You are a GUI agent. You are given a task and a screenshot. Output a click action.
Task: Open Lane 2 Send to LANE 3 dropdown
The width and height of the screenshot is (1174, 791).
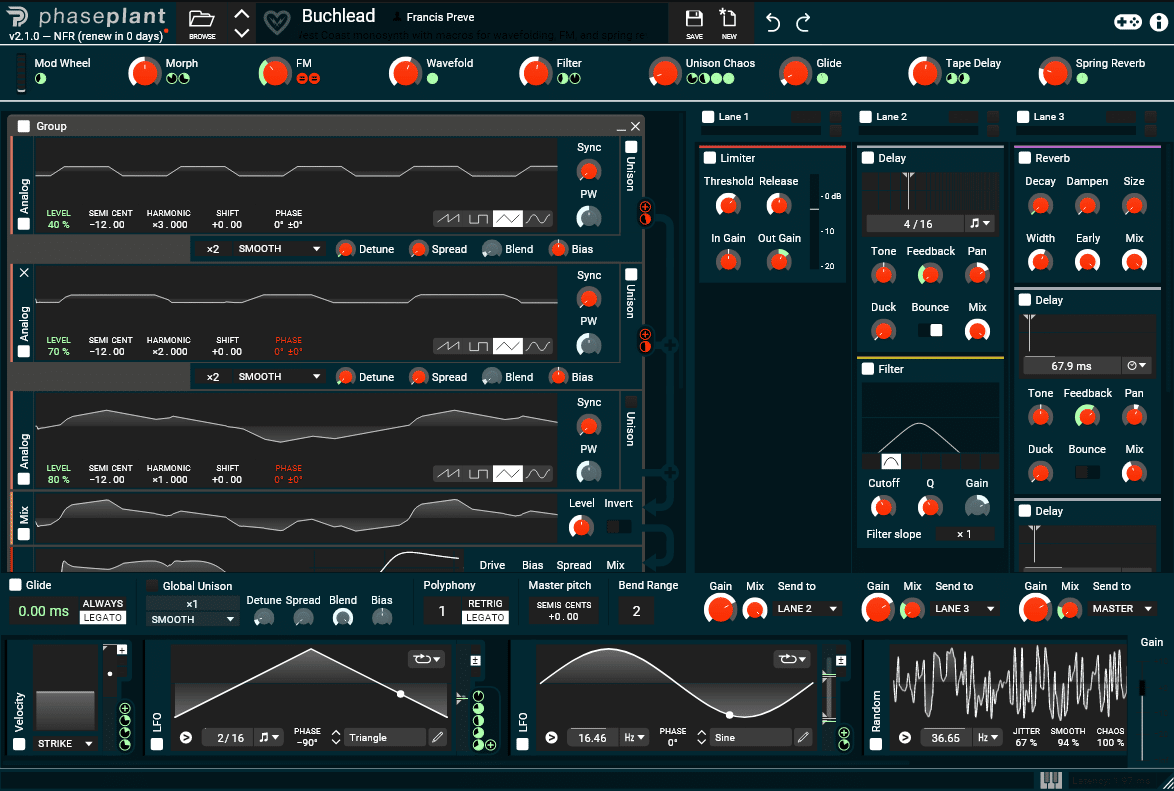tap(964, 609)
